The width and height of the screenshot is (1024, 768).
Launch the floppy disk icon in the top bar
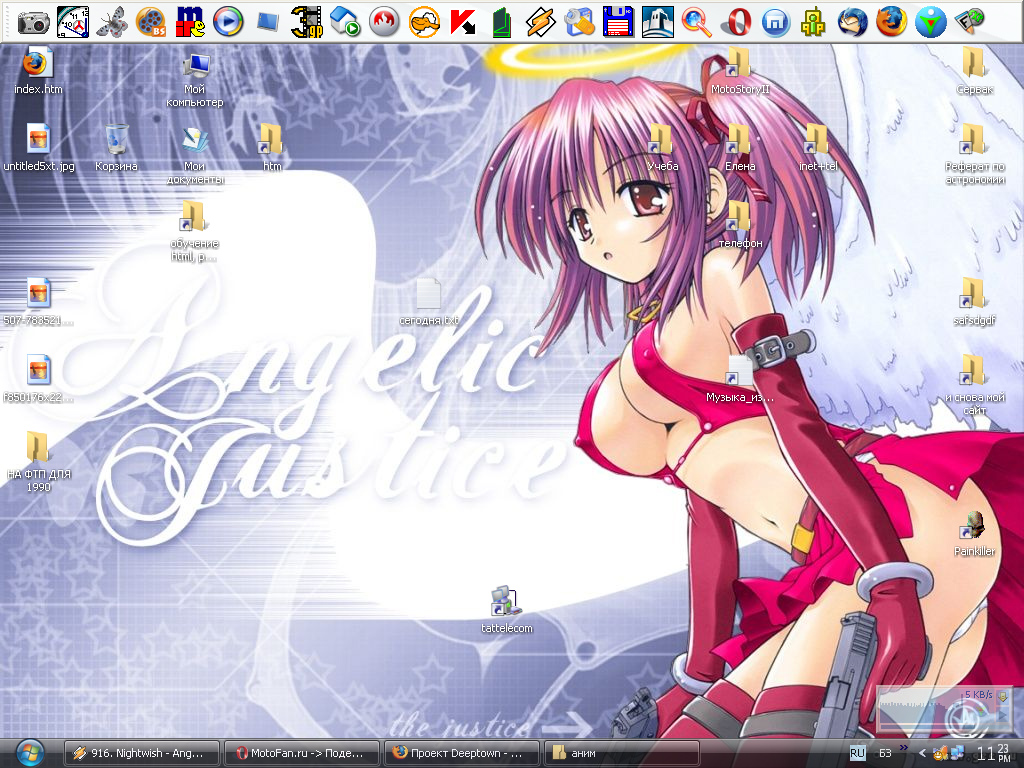tap(618, 23)
